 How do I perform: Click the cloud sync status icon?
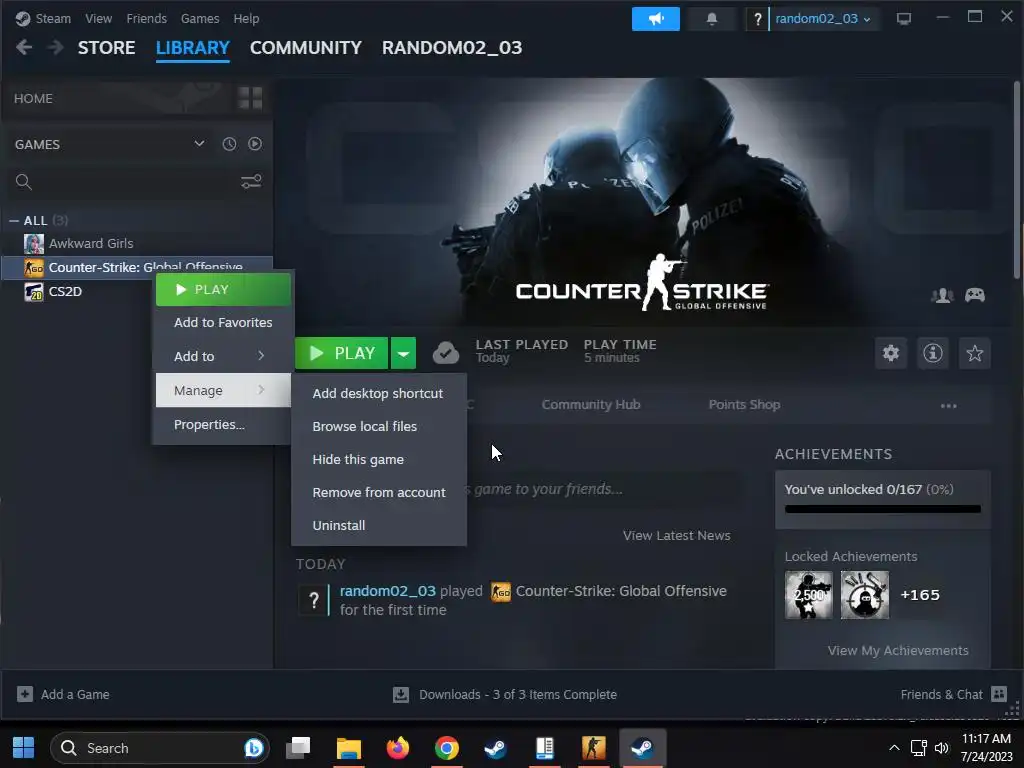pos(446,353)
